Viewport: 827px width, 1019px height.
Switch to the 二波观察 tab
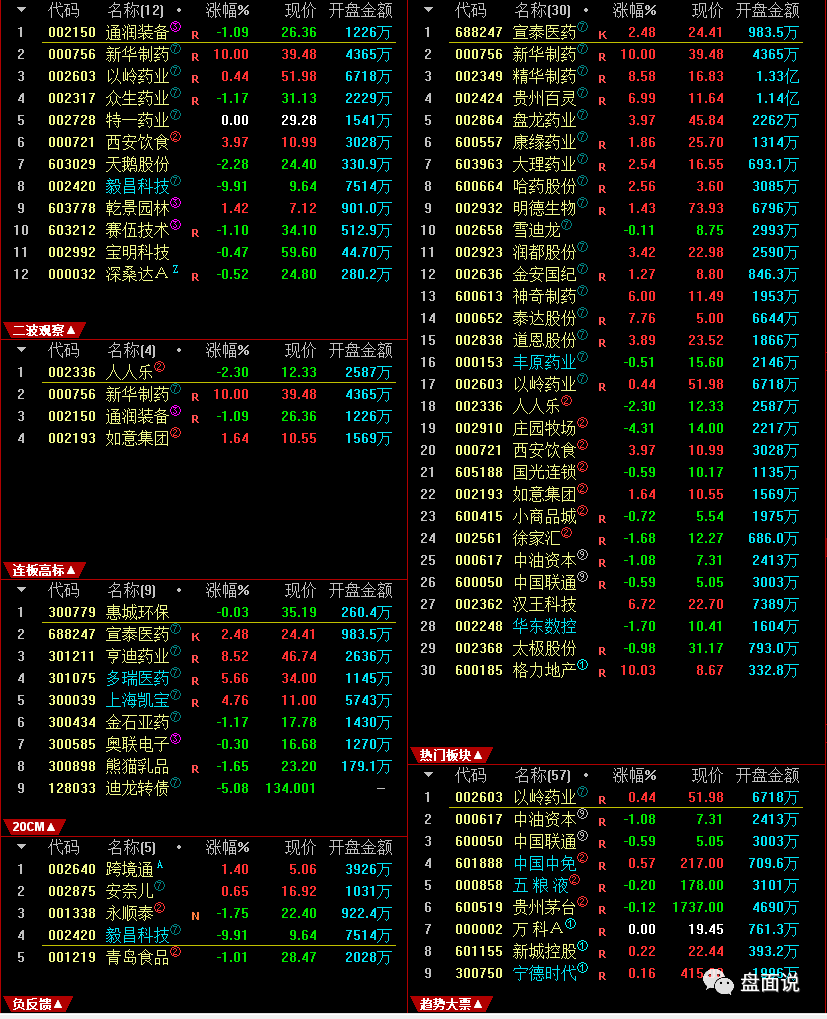pyautogui.click(x=44, y=331)
